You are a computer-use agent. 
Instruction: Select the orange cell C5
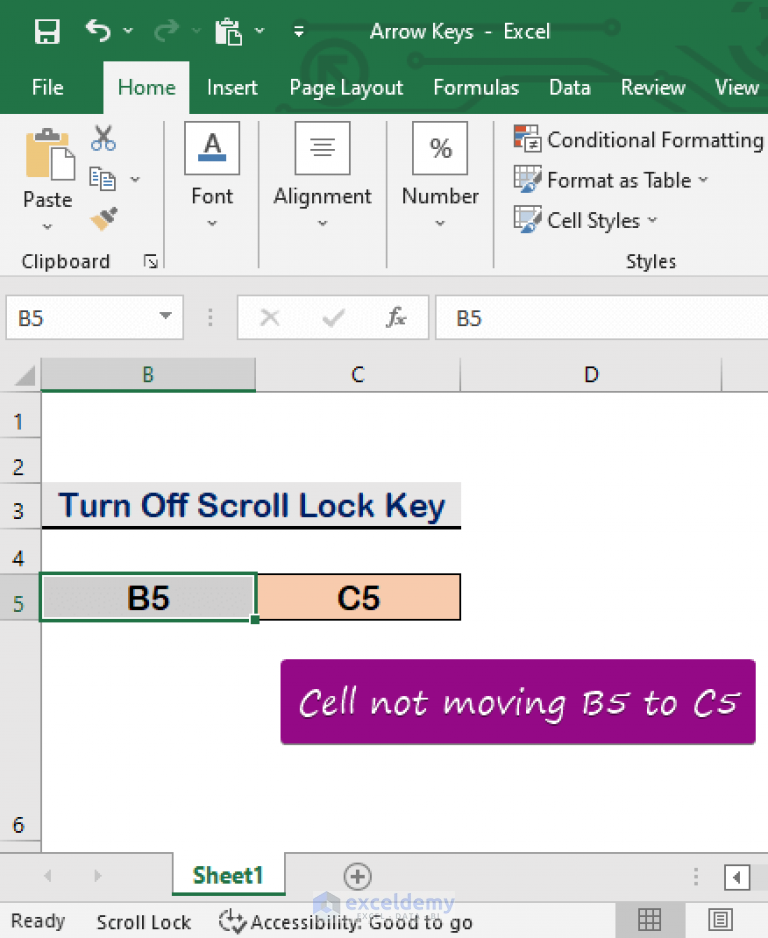(x=359, y=597)
